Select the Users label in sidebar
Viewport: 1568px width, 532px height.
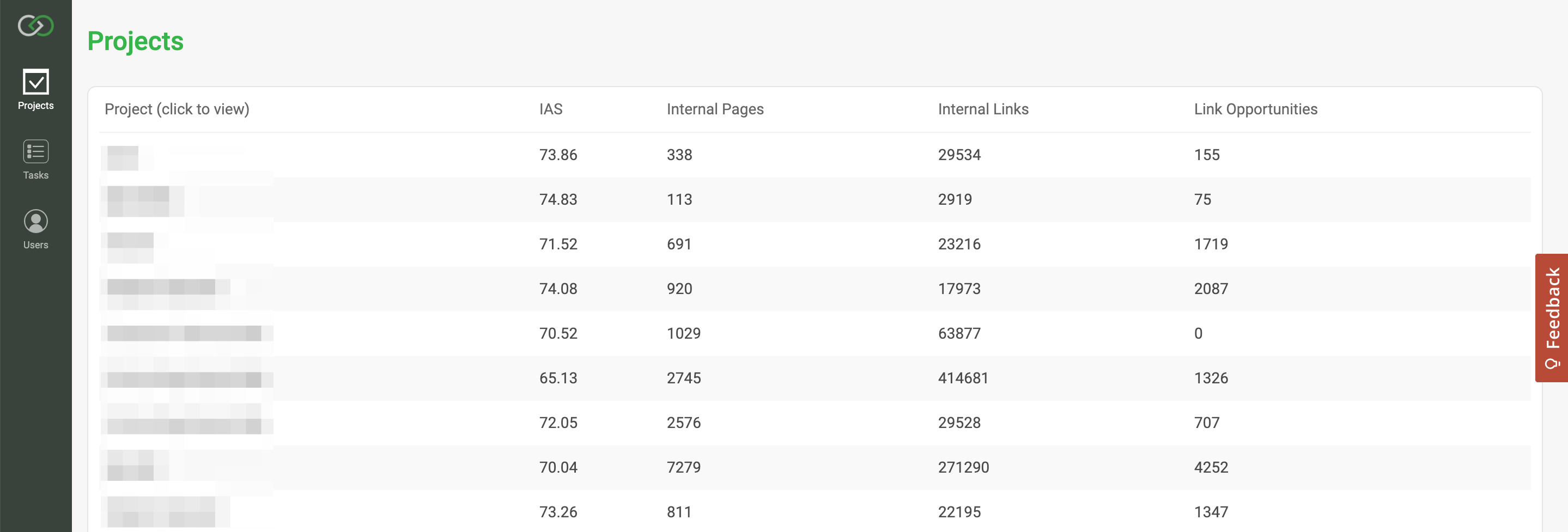coord(35,244)
